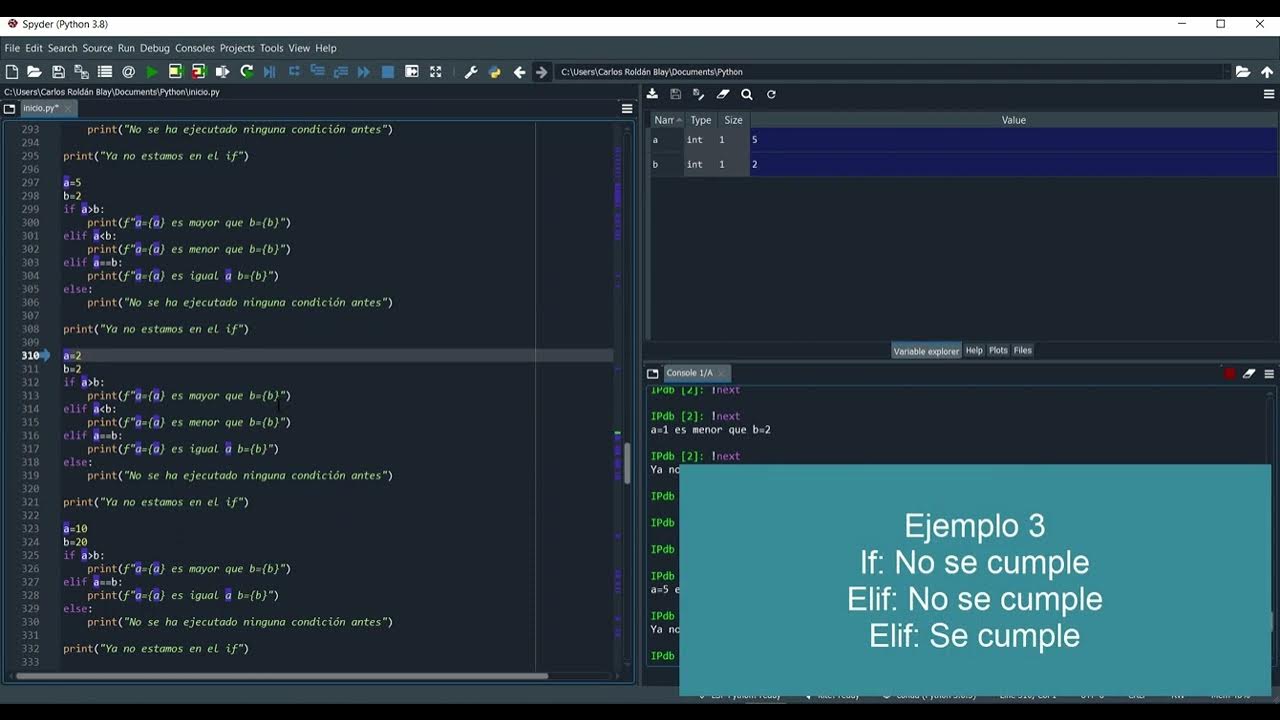
Task: Stop debugging with the blue square
Action: click(388, 72)
